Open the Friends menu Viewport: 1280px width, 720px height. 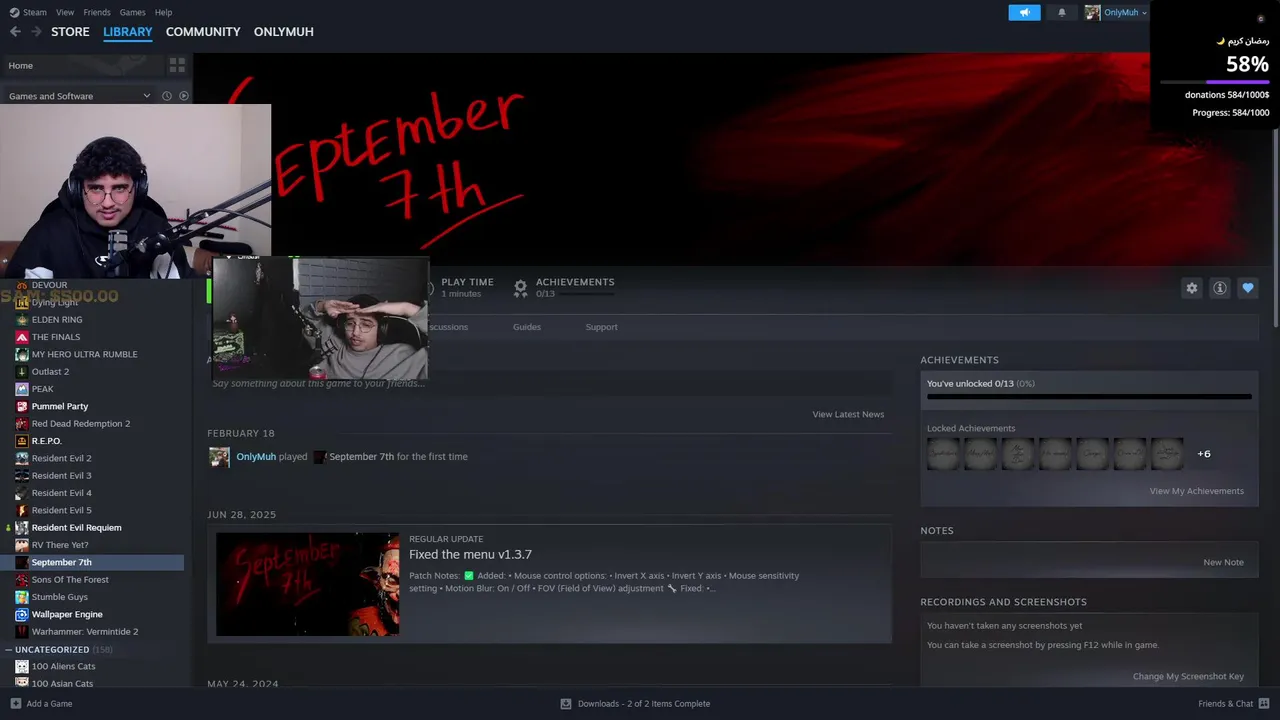[x=97, y=12]
